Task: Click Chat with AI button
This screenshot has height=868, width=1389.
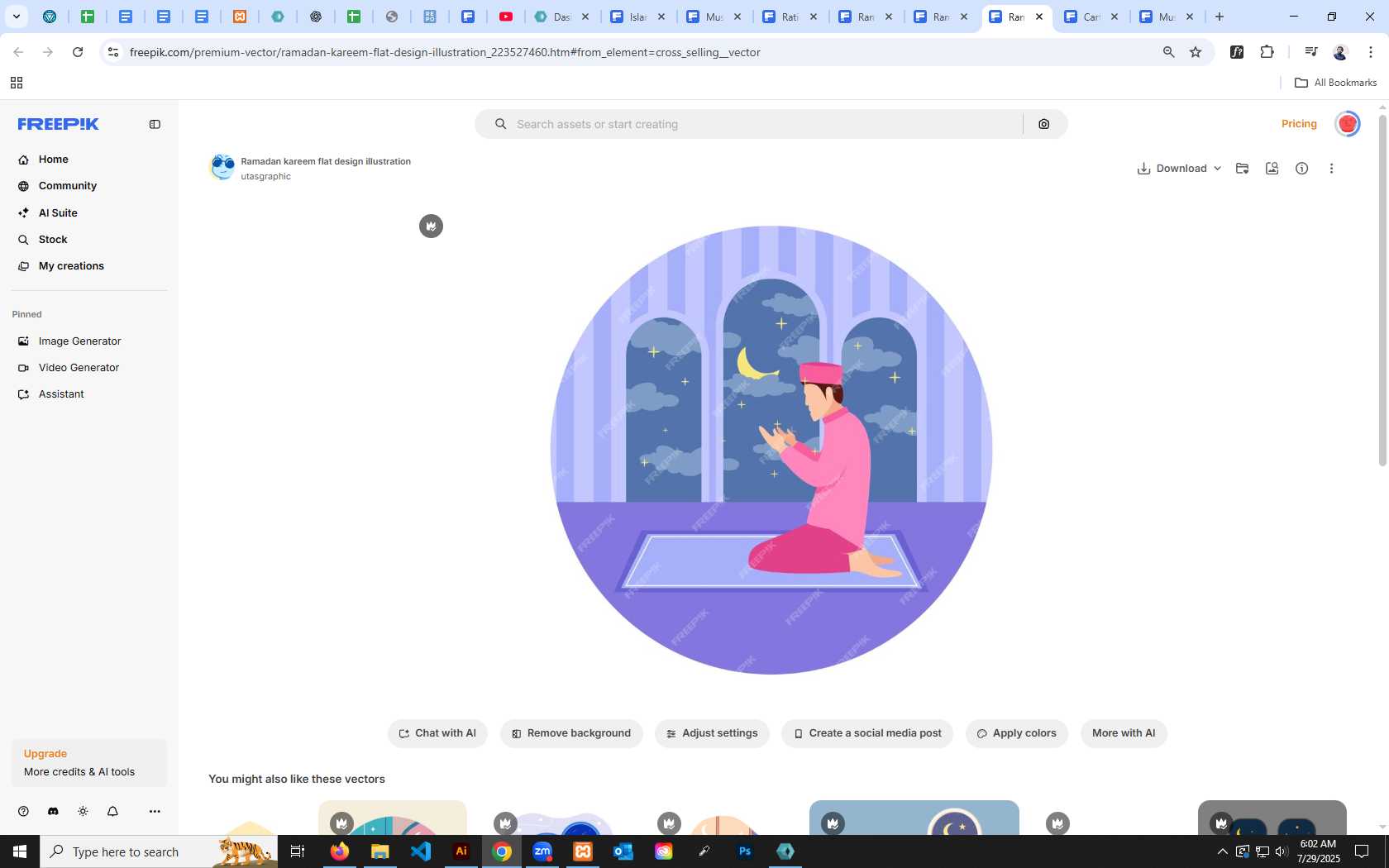Action: [x=437, y=733]
